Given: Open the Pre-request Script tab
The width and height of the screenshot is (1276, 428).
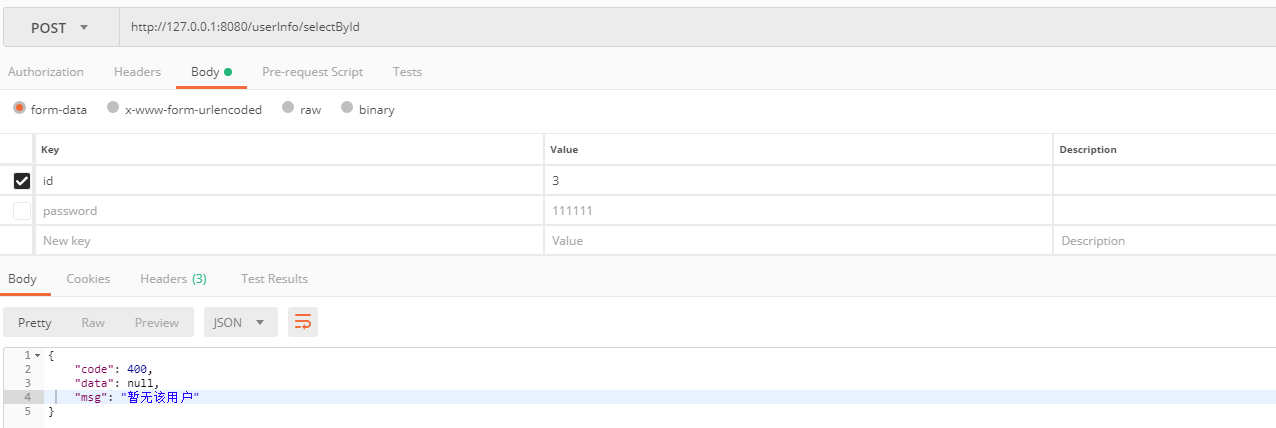Looking at the screenshot, I should pyautogui.click(x=312, y=72).
